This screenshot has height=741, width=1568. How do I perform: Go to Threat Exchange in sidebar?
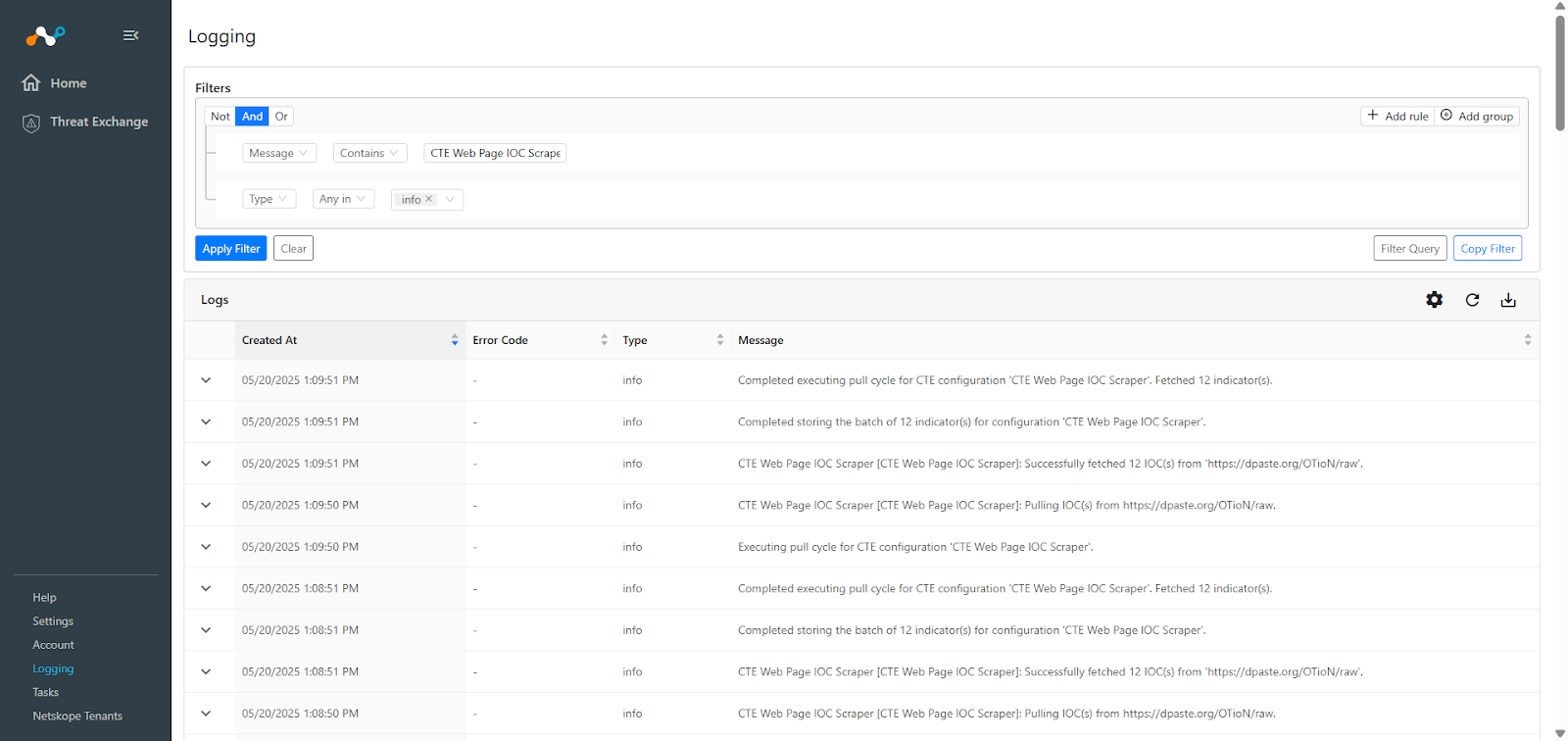pos(99,122)
